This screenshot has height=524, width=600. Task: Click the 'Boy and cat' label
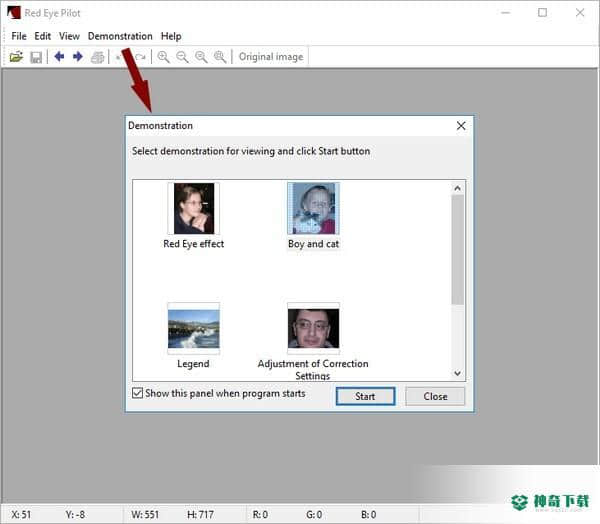click(313, 244)
